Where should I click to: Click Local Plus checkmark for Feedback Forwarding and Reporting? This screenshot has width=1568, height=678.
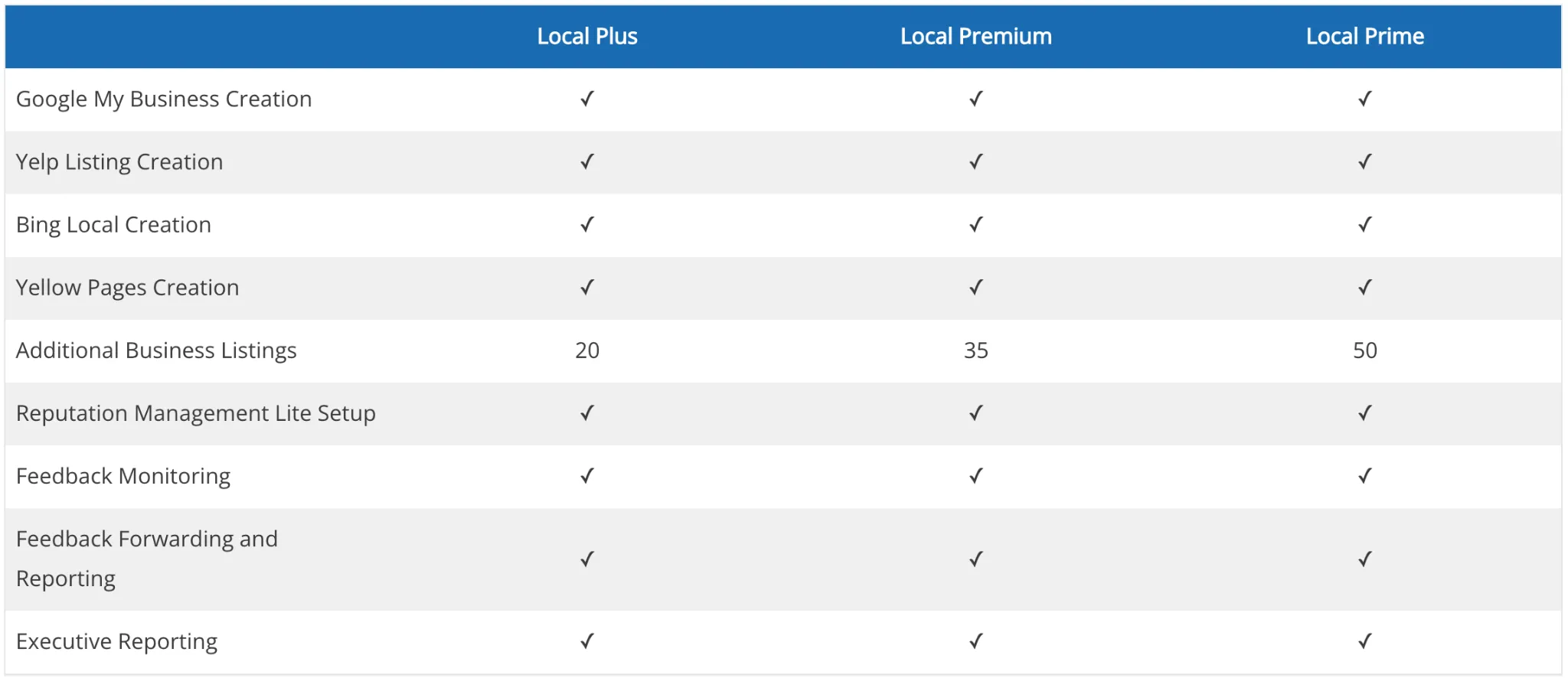[587, 559]
